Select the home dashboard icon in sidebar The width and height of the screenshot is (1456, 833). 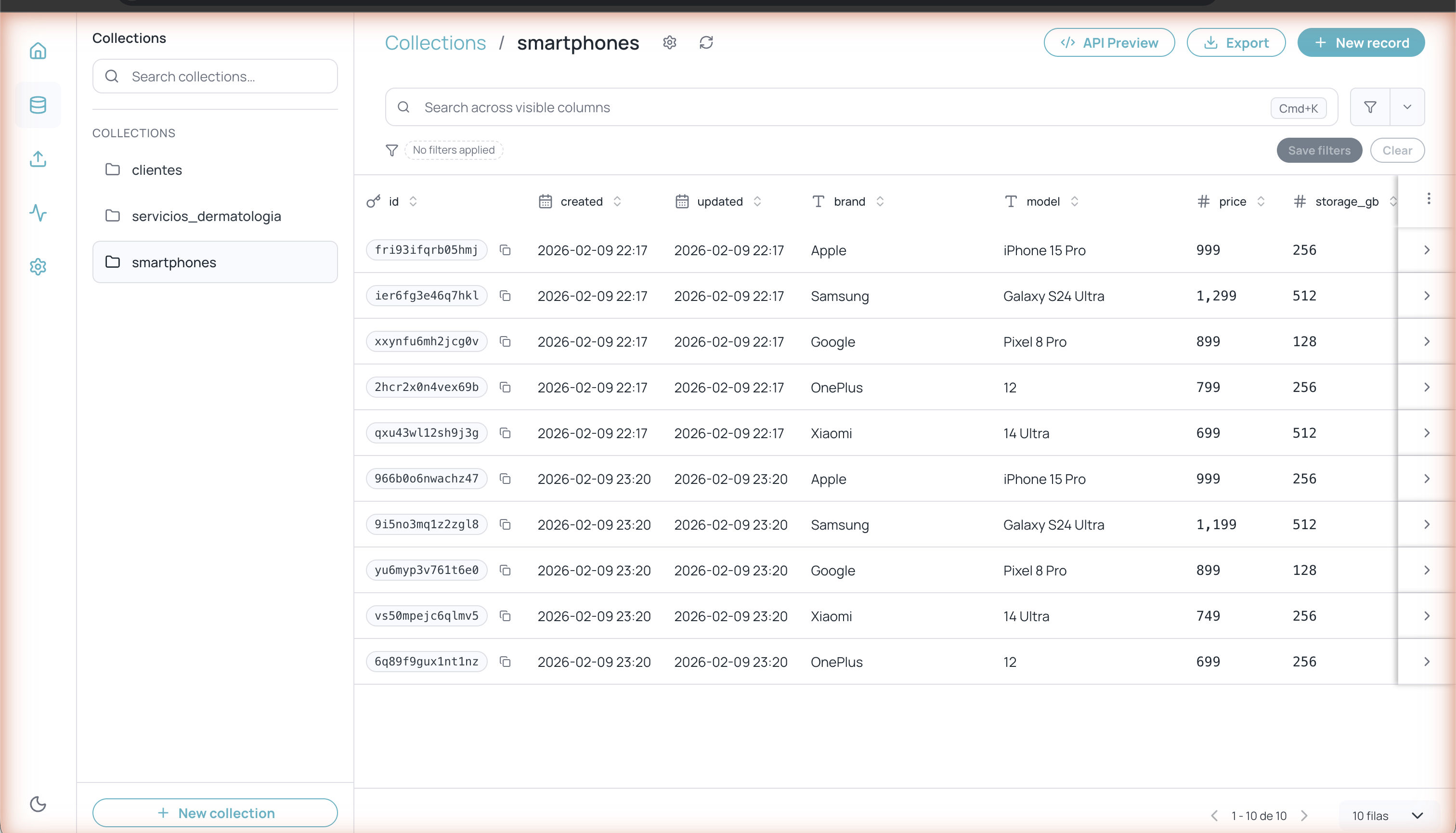[x=38, y=51]
